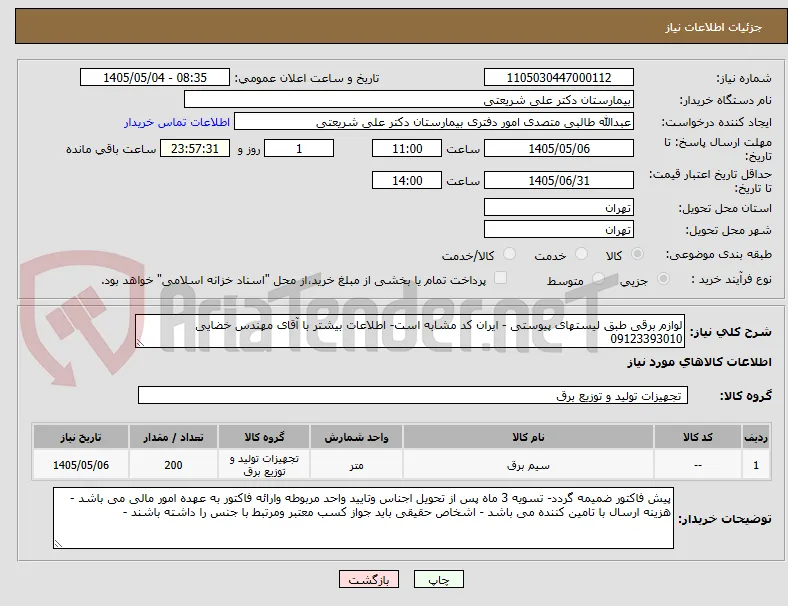Click the گروه کالا field تجهیزات تولید و توزیع برق
The width and height of the screenshot is (788, 606).
click(x=413, y=395)
